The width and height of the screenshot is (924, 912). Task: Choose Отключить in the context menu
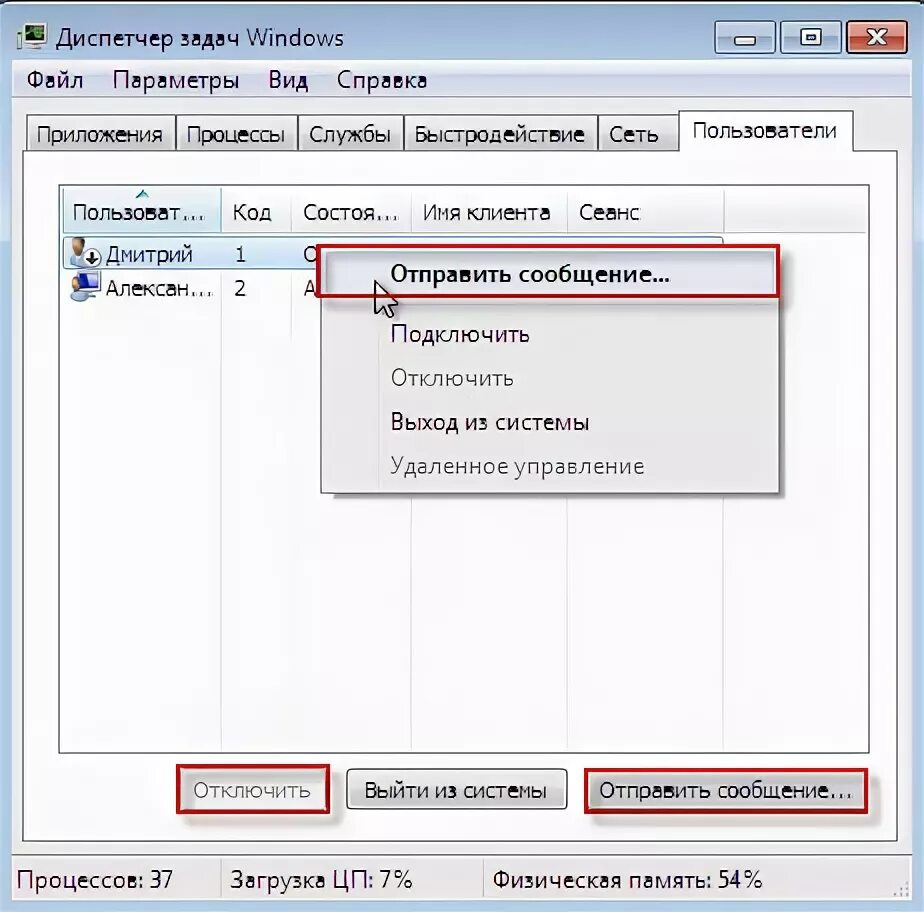click(x=549, y=378)
